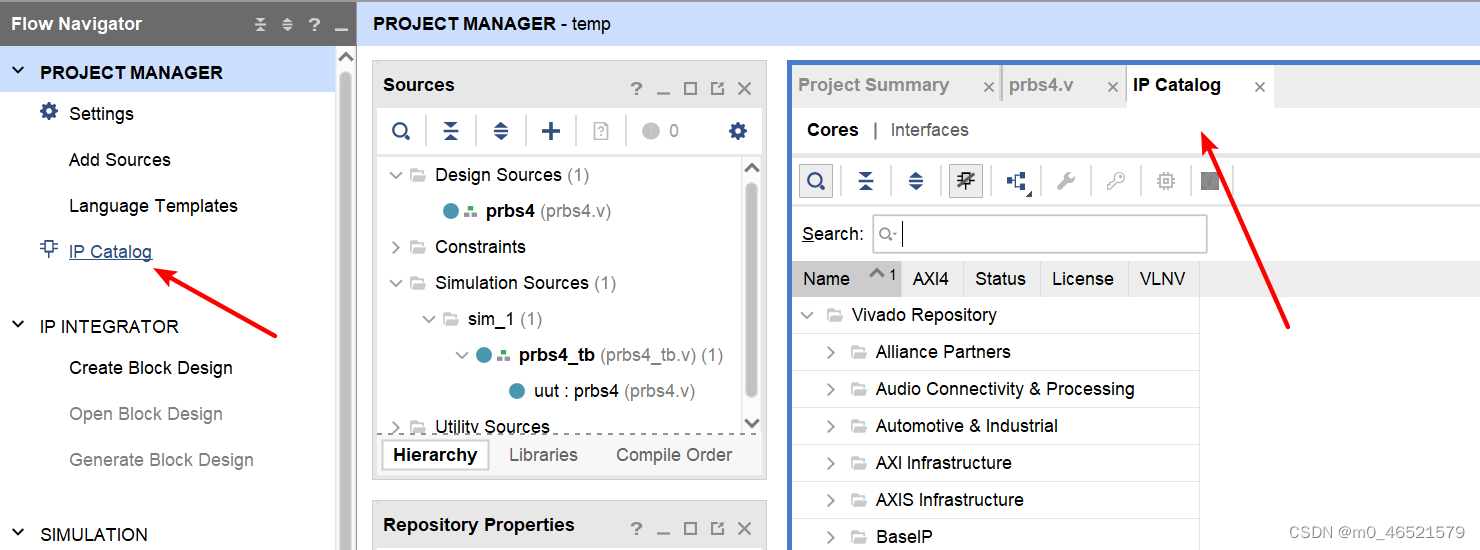
Task: Collapse the IP INTEGRATOR section
Action: [x=18, y=325]
